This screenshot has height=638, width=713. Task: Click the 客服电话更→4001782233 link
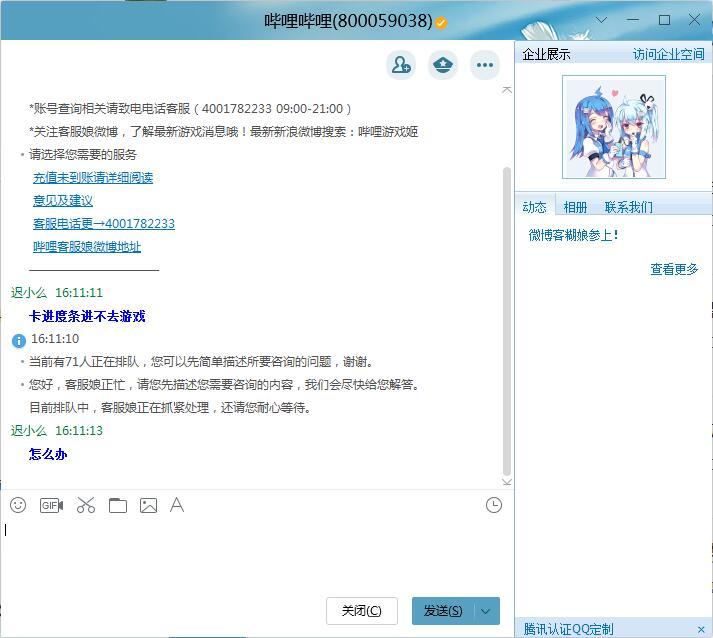[104, 224]
